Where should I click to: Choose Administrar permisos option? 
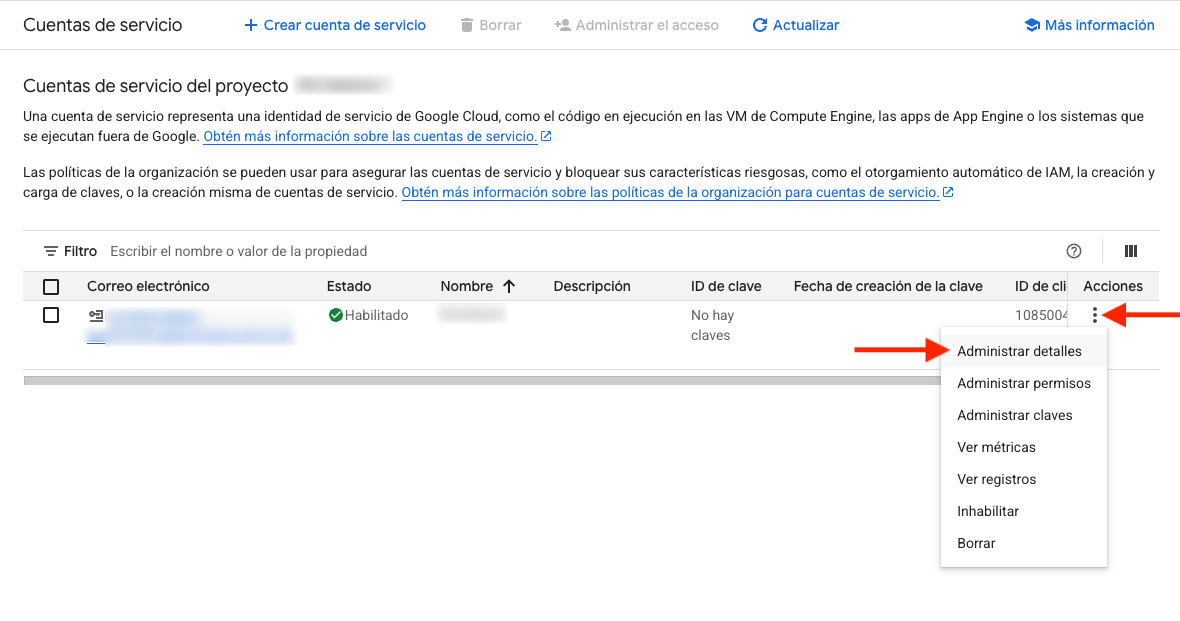(x=1024, y=383)
